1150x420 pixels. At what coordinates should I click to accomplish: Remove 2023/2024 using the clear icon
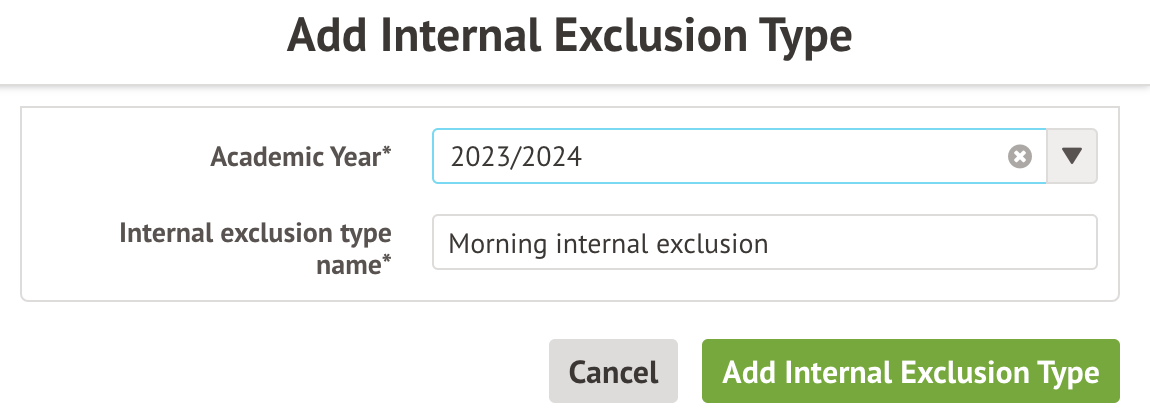point(1019,157)
